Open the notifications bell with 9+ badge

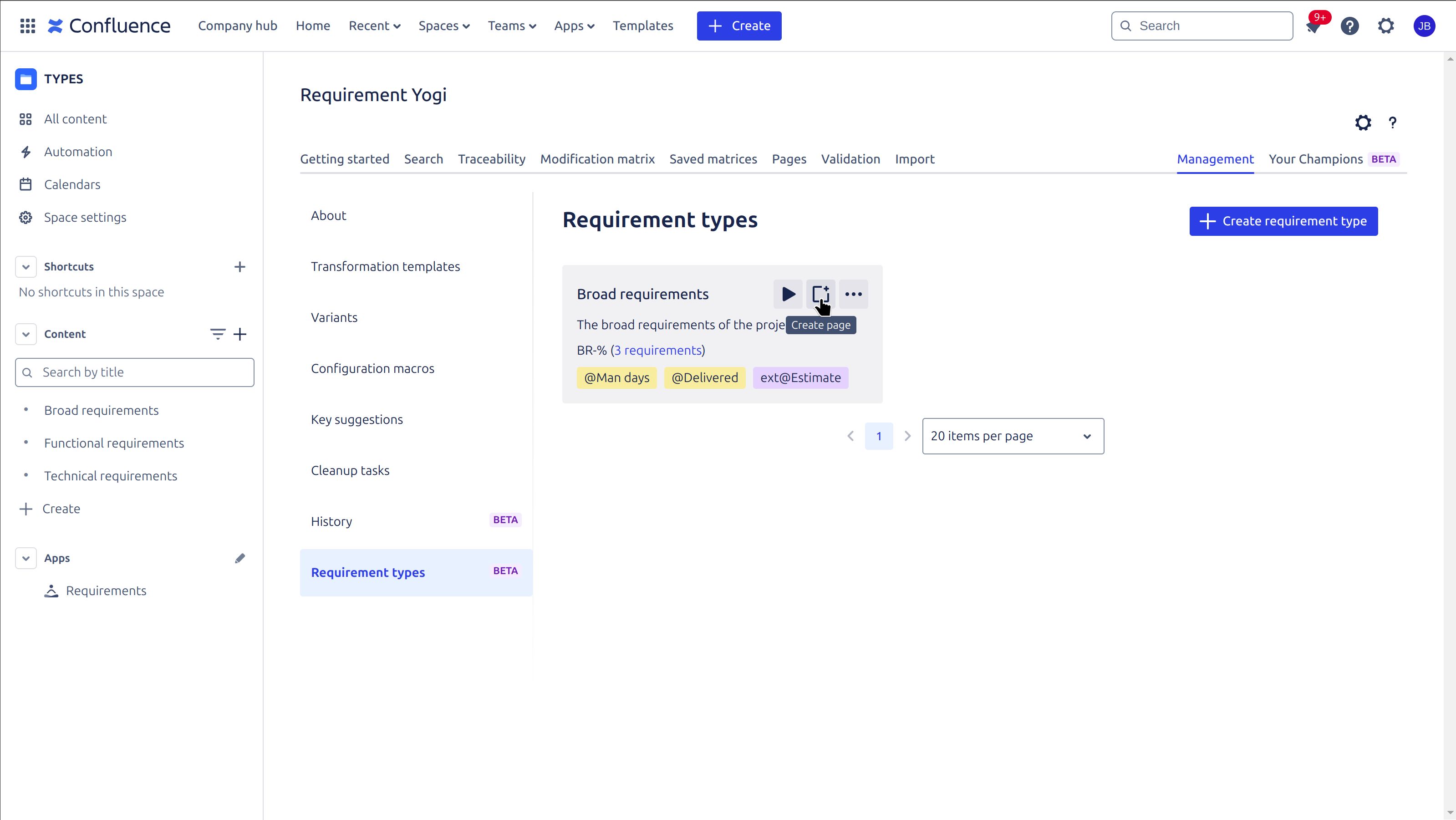click(x=1313, y=26)
